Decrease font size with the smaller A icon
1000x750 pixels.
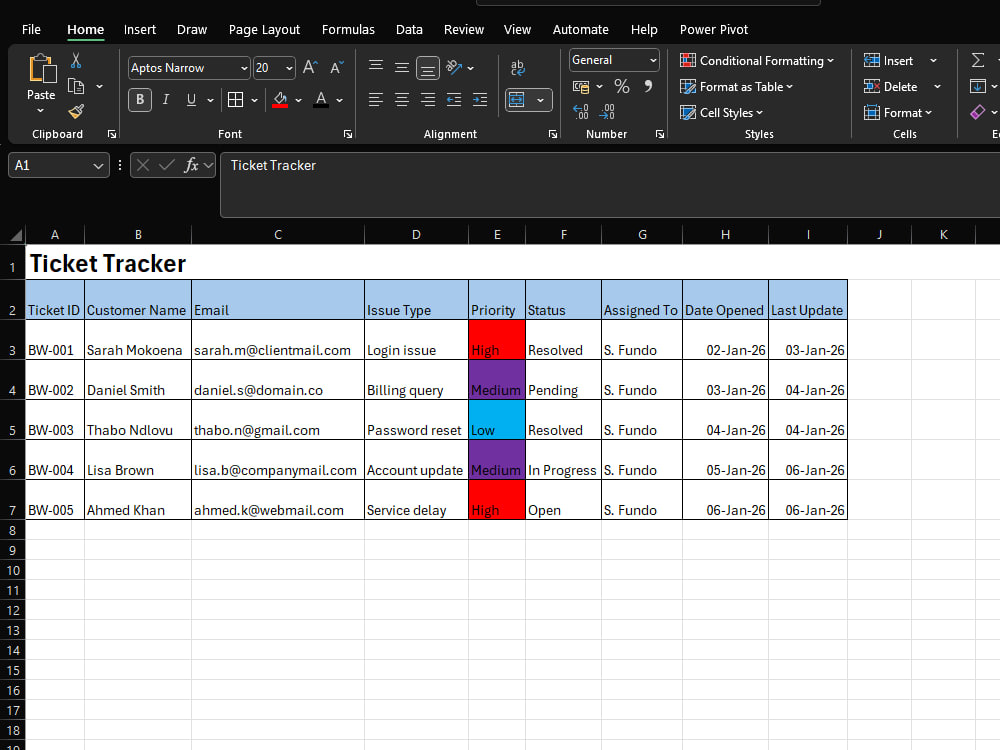pyautogui.click(x=337, y=68)
